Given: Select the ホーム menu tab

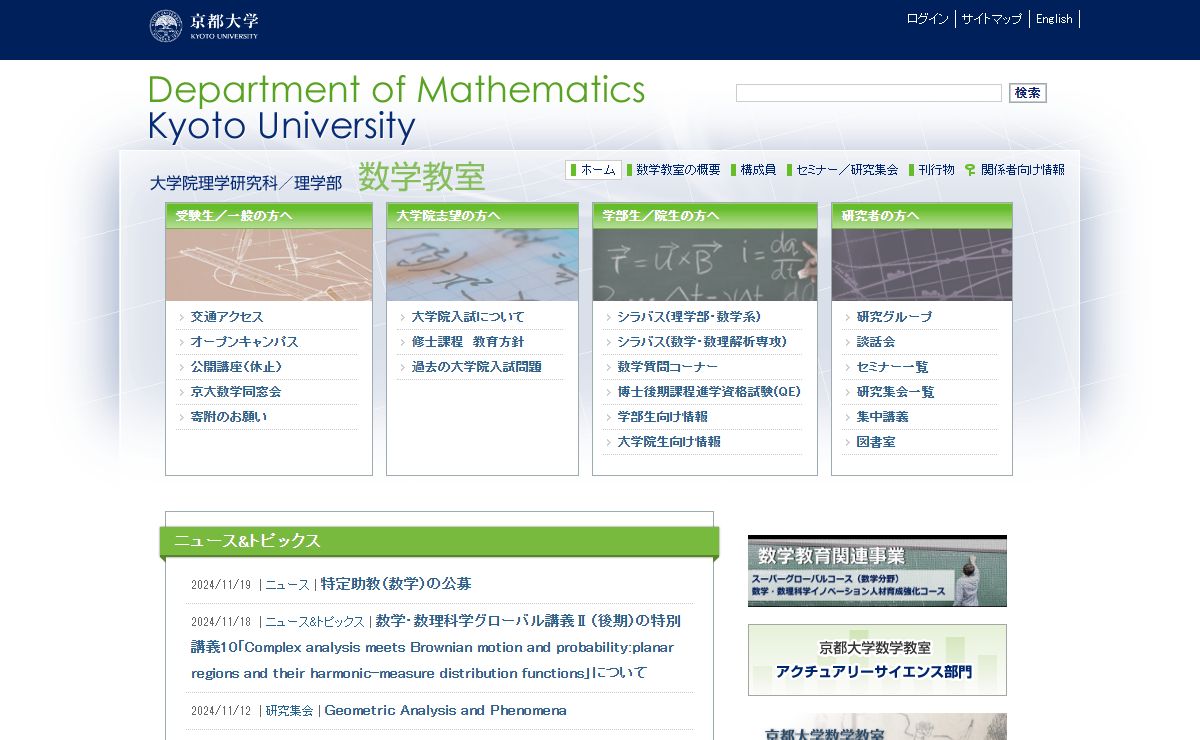Looking at the screenshot, I should pos(593,170).
